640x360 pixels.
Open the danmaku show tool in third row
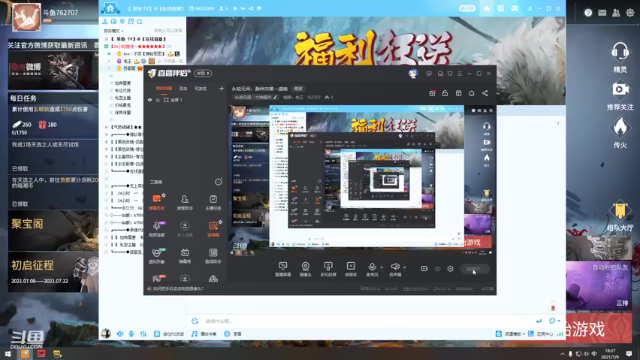point(184,256)
